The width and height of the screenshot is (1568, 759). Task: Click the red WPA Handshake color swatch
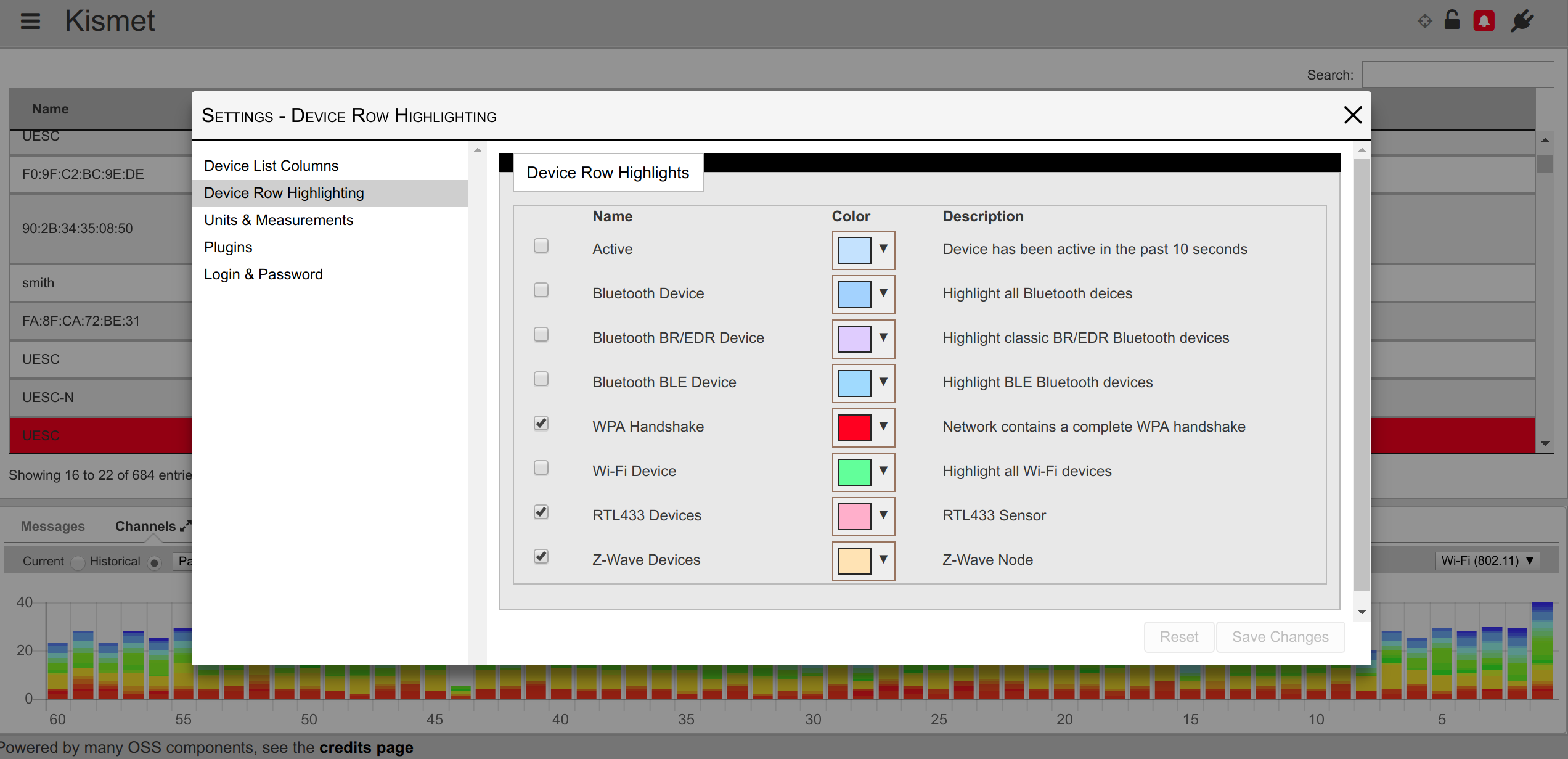(x=854, y=427)
